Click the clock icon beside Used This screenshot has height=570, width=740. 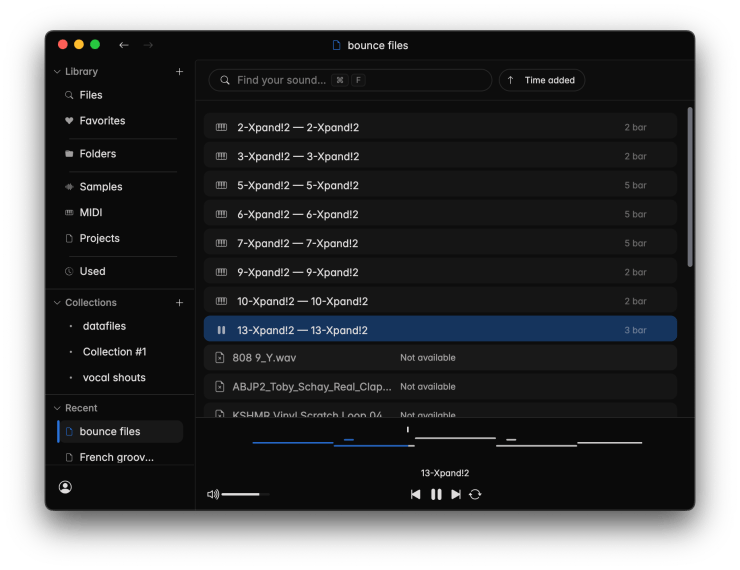tap(69, 271)
